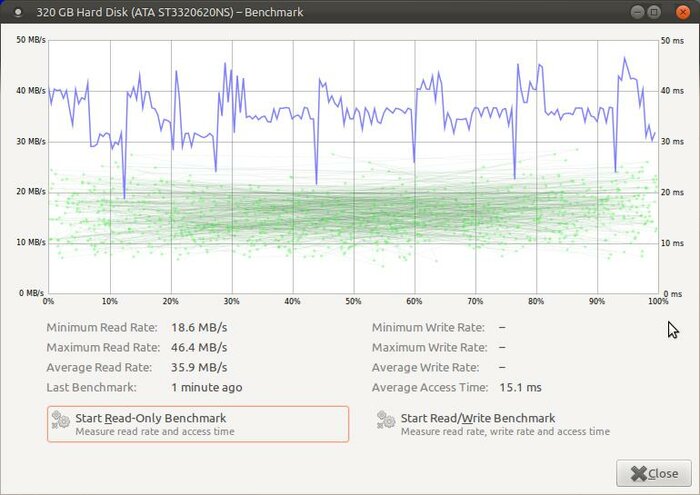Click the '0 ms' right axis label
The height and width of the screenshot is (495, 700).
coord(673,294)
